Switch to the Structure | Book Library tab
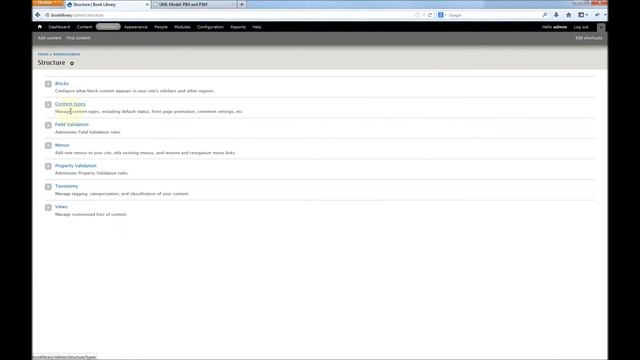Image resolution: width=640 pixels, height=360 pixels. coord(107,4)
